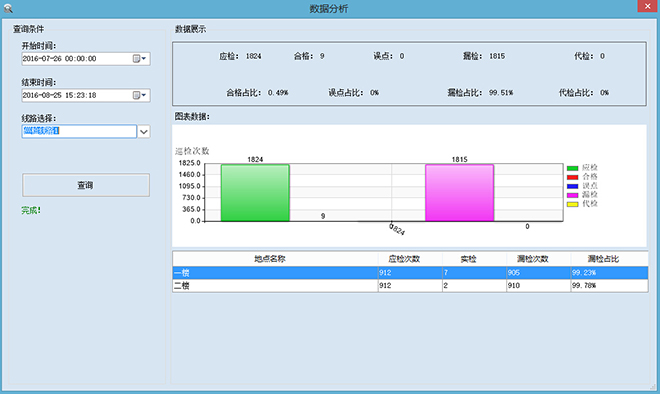
Task: Click the red 合格 legend swatch
Action: pos(572,177)
